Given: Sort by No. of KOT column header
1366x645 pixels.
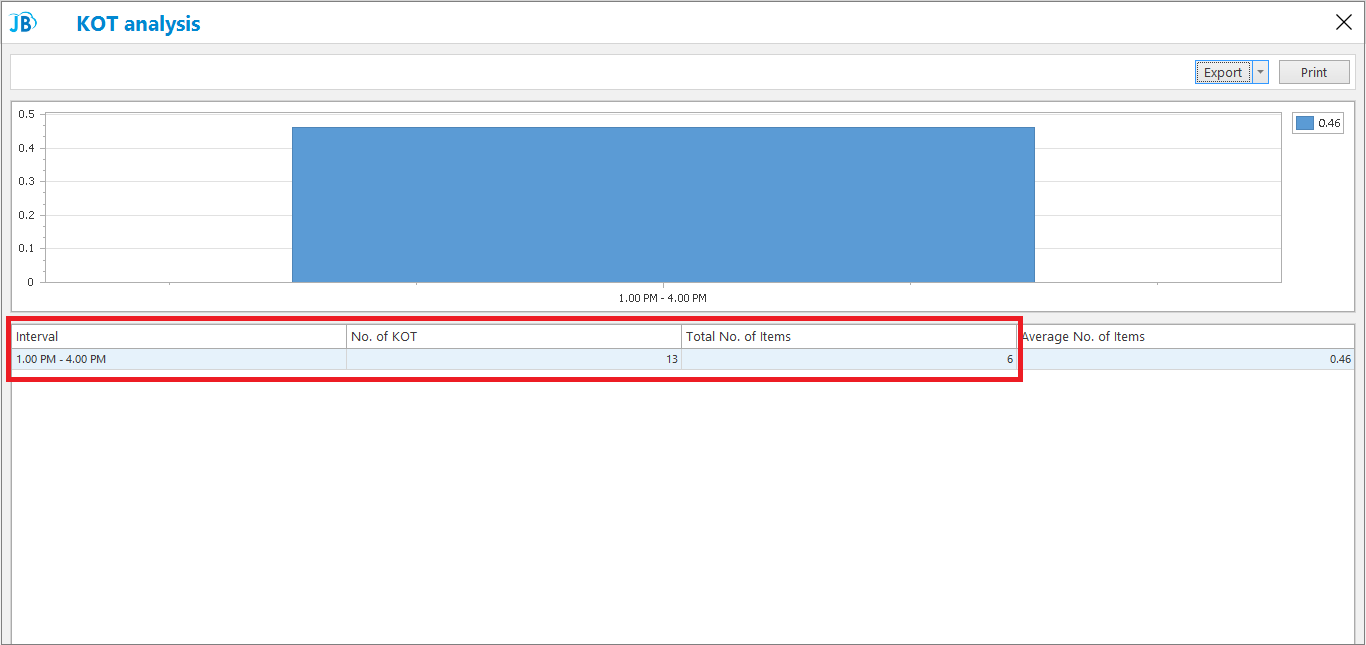Looking at the screenshot, I should [x=514, y=336].
